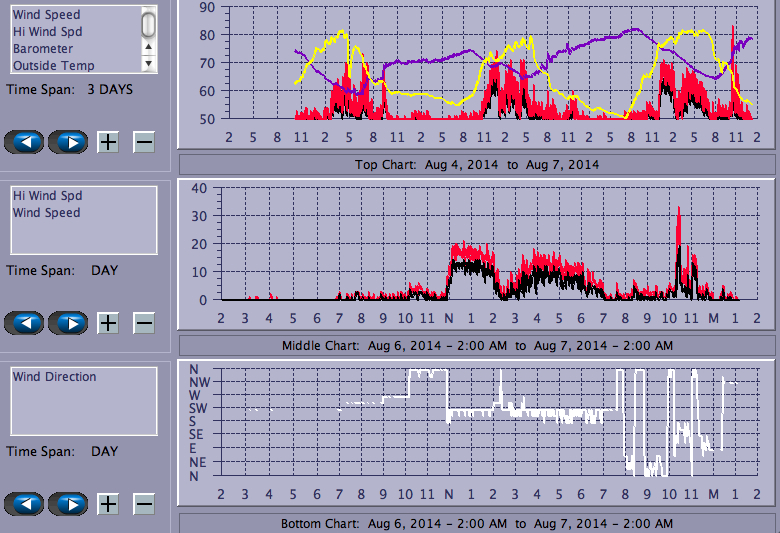Click the middle chart's minus button

coord(144,322)
